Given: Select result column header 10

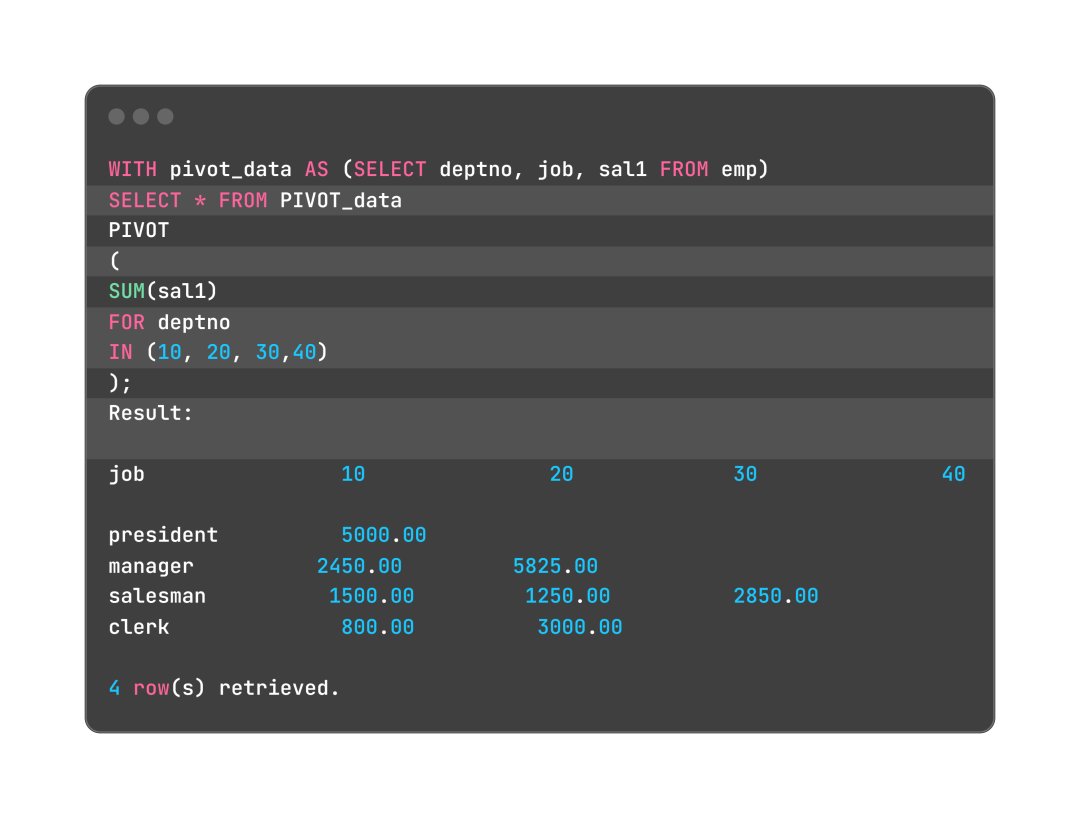Looking at the screenshot, I should [353, 474].
